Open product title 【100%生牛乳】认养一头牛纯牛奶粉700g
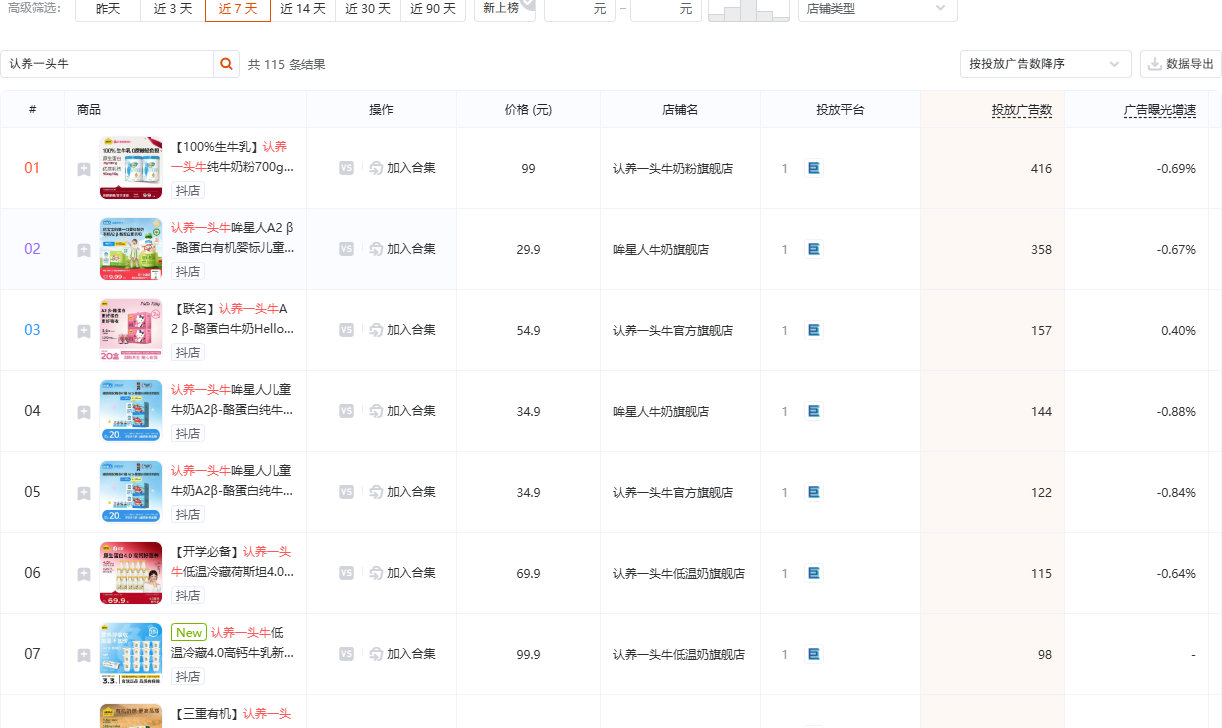 tap(234, 157)
